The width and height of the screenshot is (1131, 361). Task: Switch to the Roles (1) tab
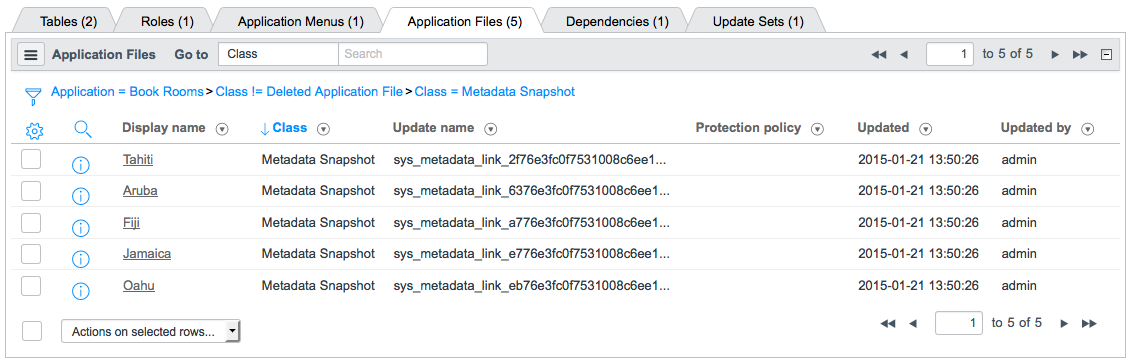pyautogui.click(x=167, y=22)
